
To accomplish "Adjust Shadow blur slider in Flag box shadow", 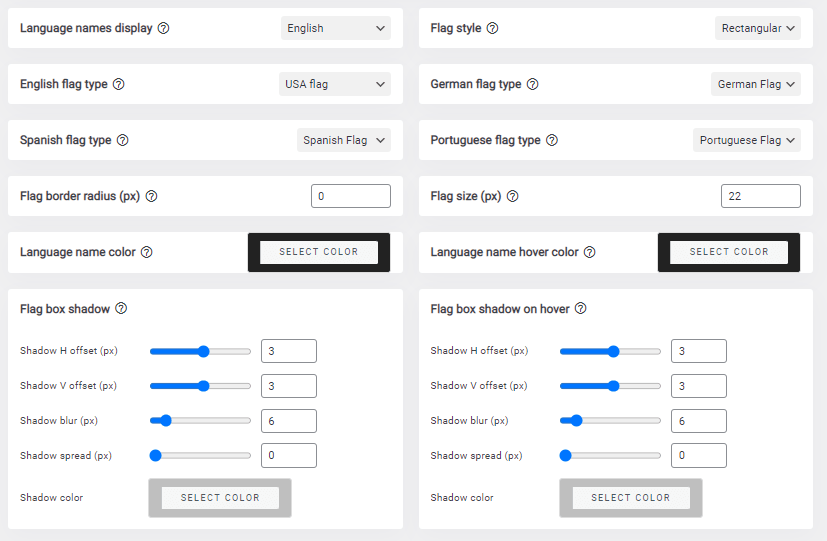I will click(200, 421).
